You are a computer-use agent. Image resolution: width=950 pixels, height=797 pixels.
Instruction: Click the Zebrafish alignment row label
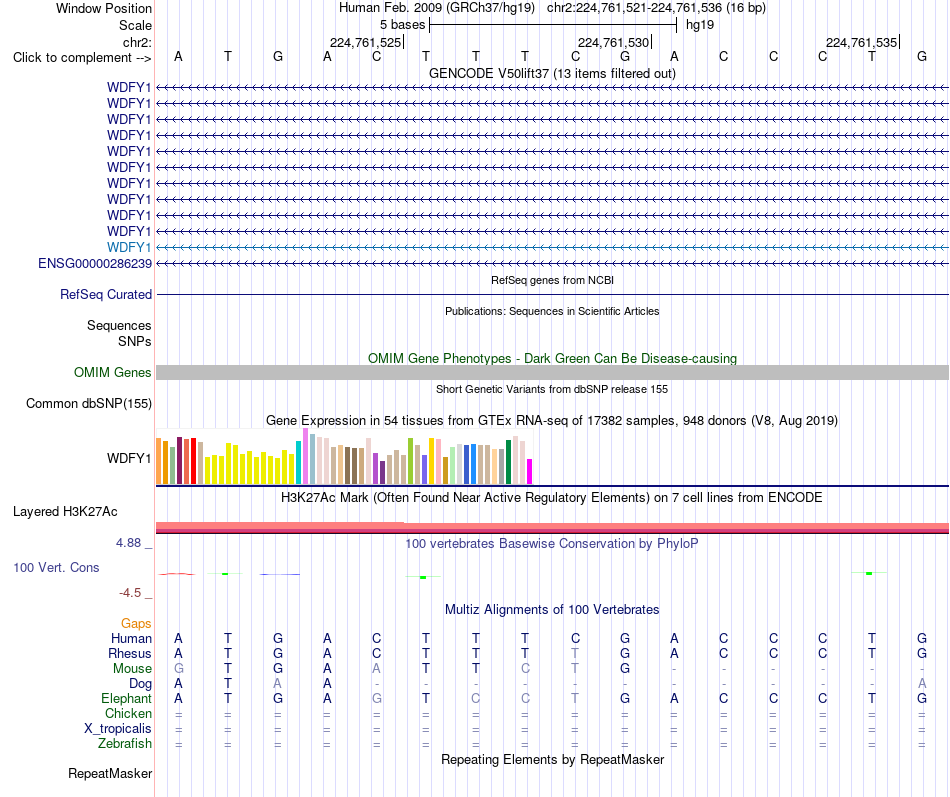point(125,744)
